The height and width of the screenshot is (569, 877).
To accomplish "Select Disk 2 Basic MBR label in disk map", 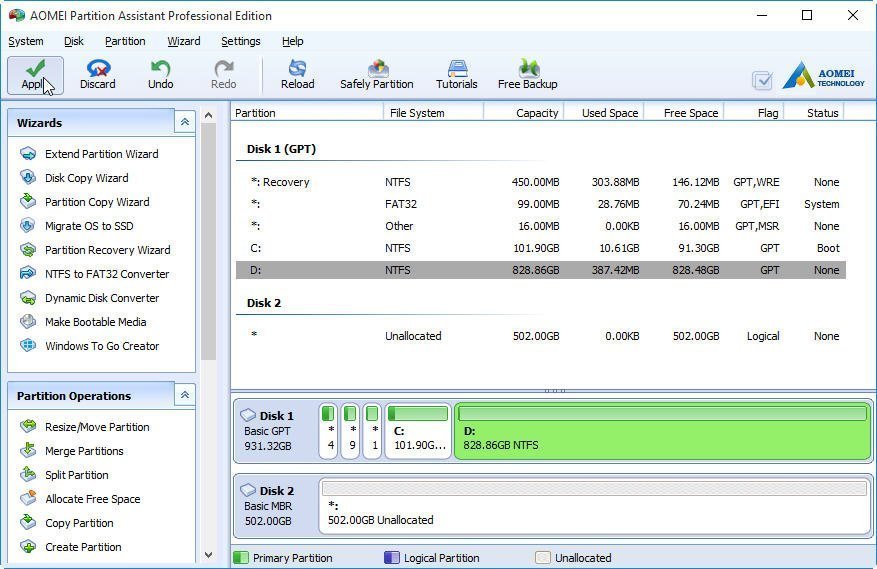I will click(x=275, y=506).
